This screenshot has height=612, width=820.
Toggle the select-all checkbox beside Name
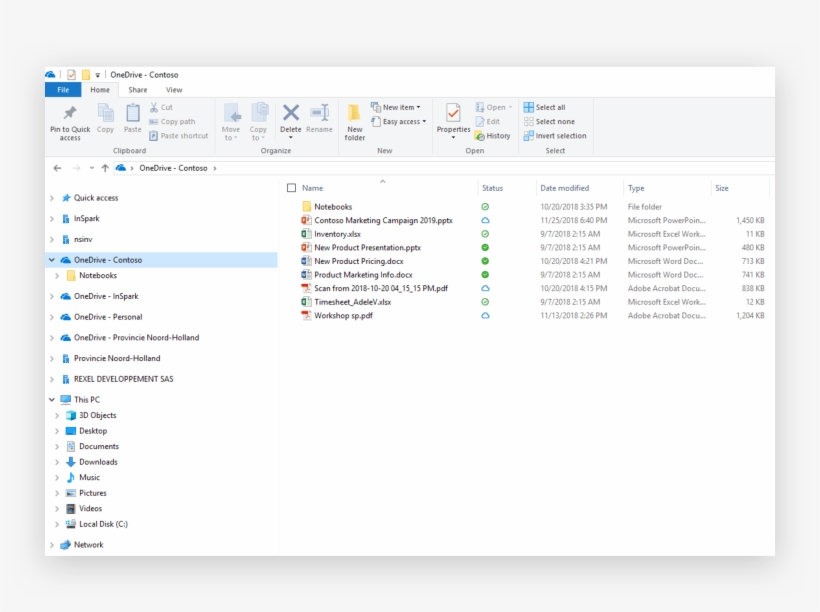pyautogui.click(x=291, y=188)
